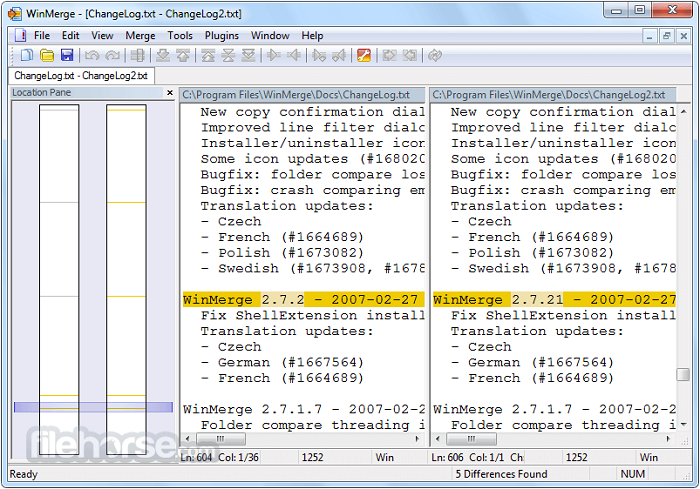Jump to the first difference via toolbar
The height and width of the screenshot is (489, 700).
[x=207, y=55]
